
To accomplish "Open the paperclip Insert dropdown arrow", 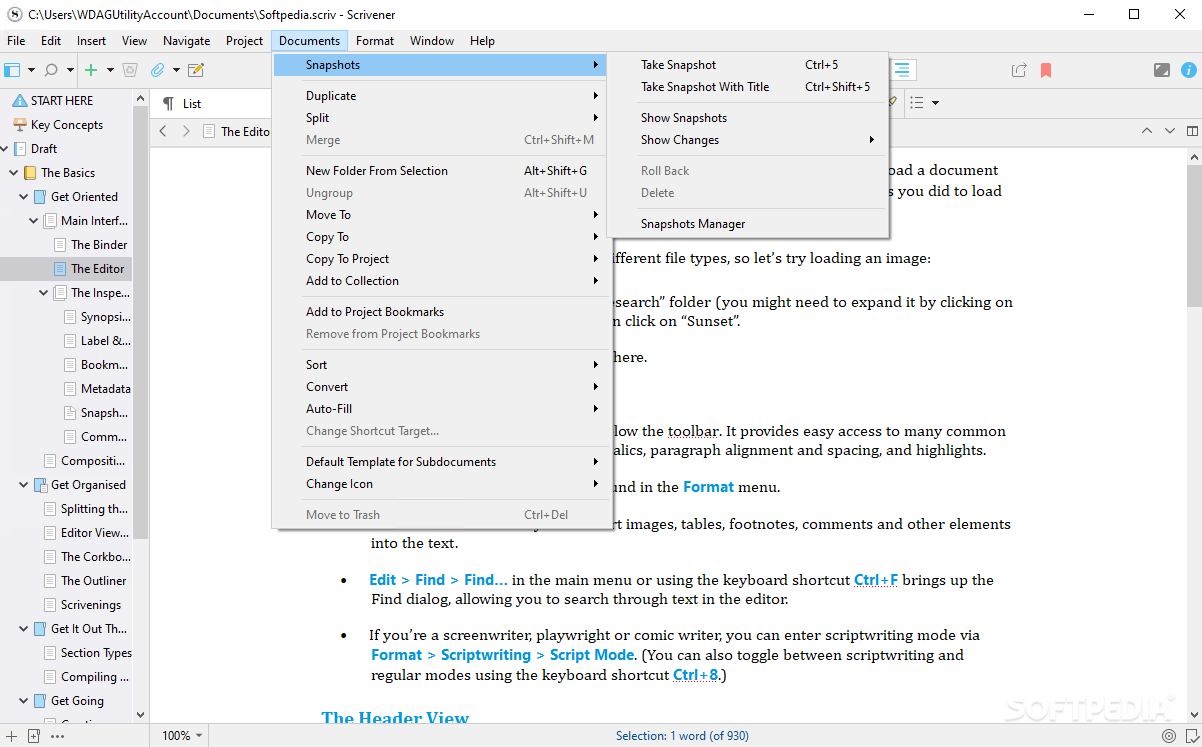I will point(176,70).
